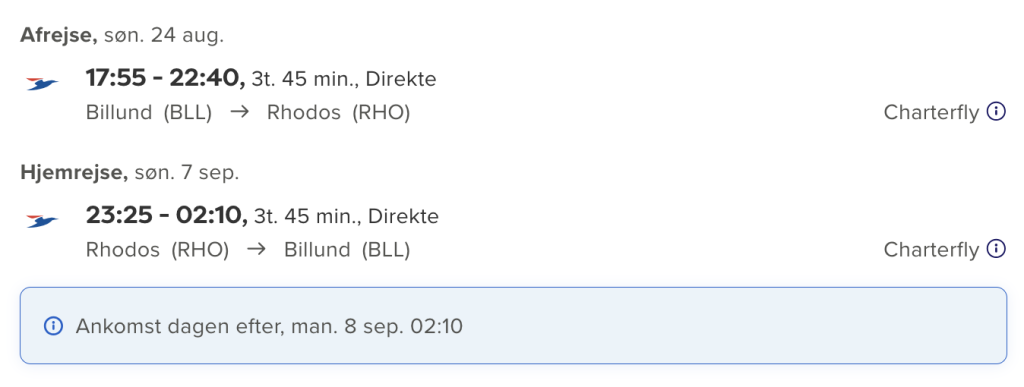Click Billund (BLL) departure airport text
The height and width of the screenshot is (387, 1024).
[149, 113]
